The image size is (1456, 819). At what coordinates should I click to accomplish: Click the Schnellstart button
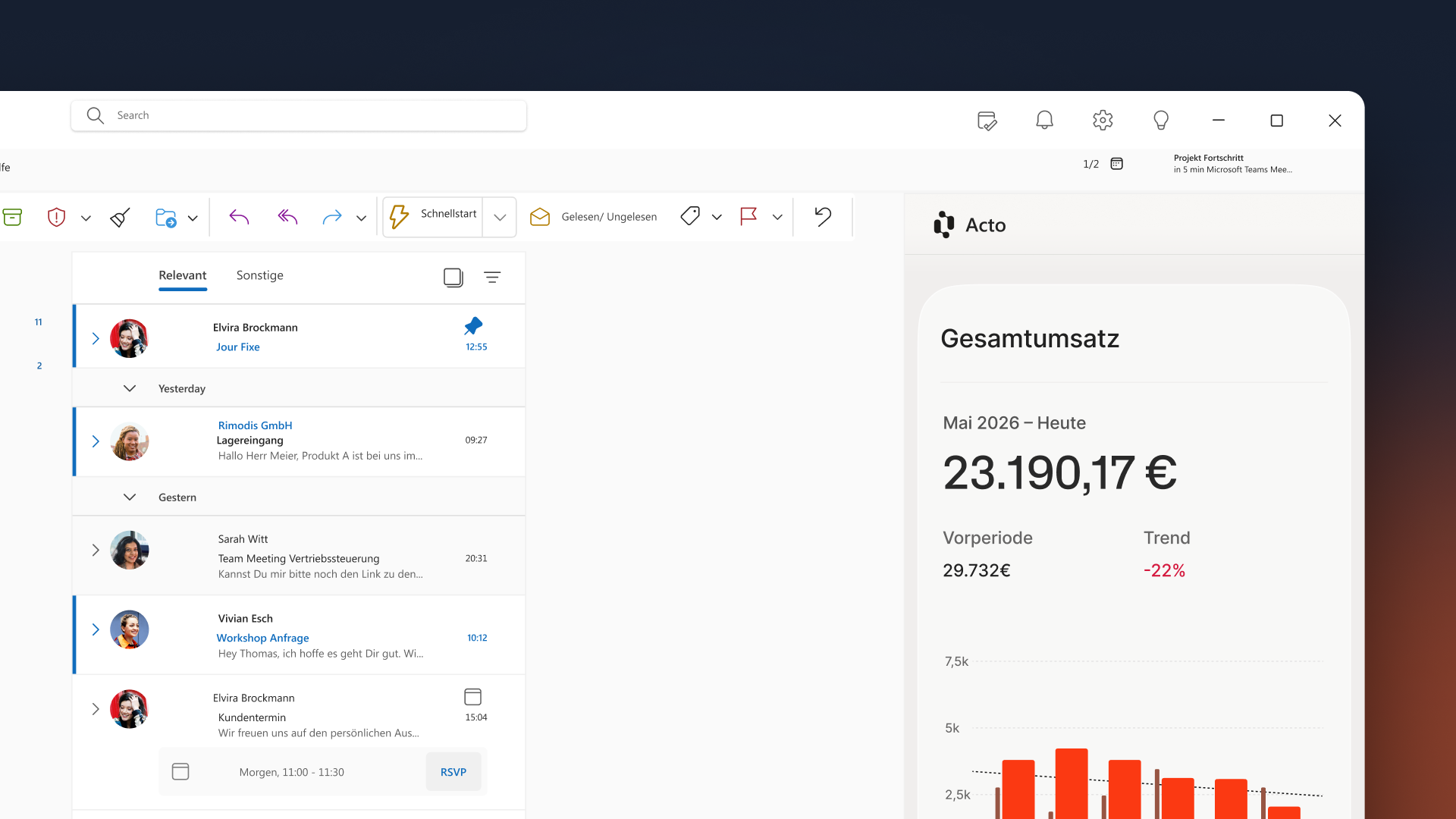[433, 217]
